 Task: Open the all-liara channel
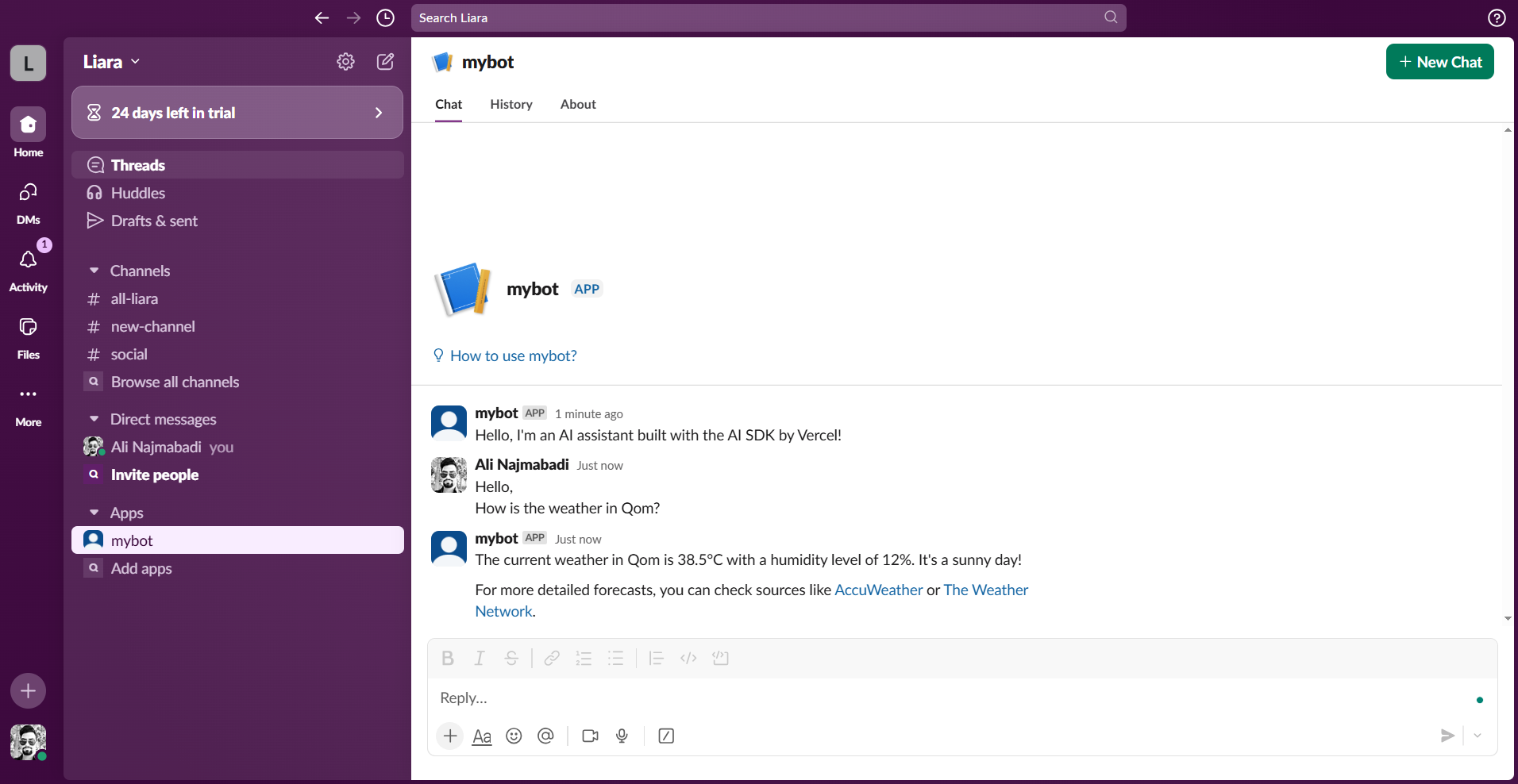click(x=237, y=298)
